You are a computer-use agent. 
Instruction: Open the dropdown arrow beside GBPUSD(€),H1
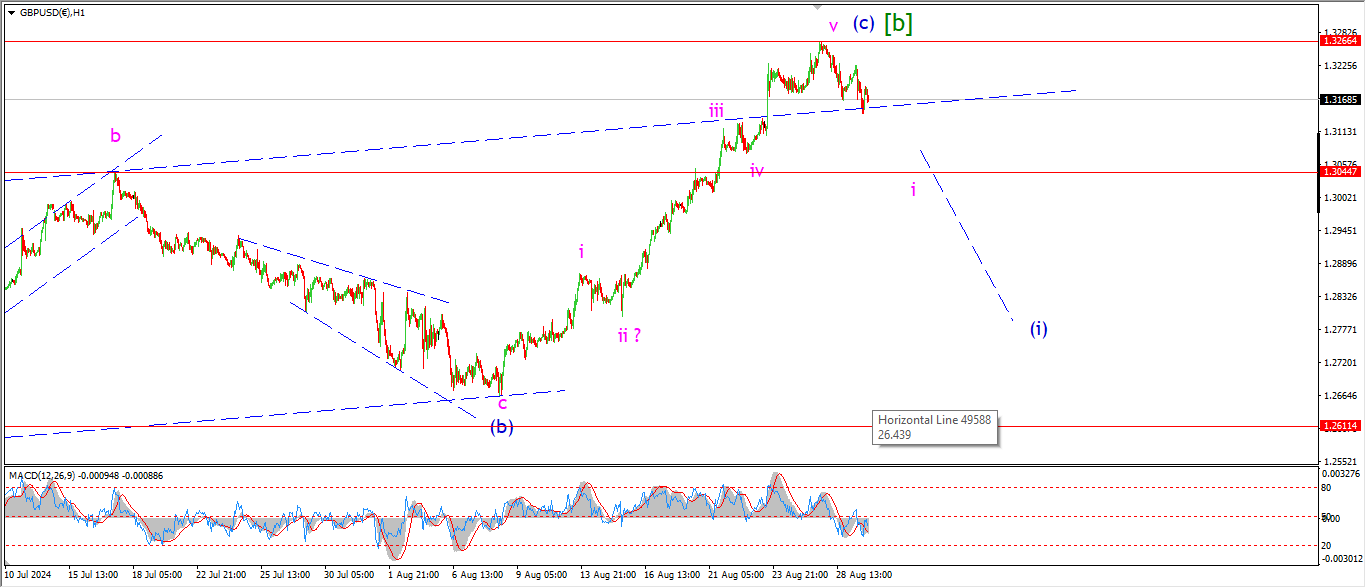(x=11, y=13)
